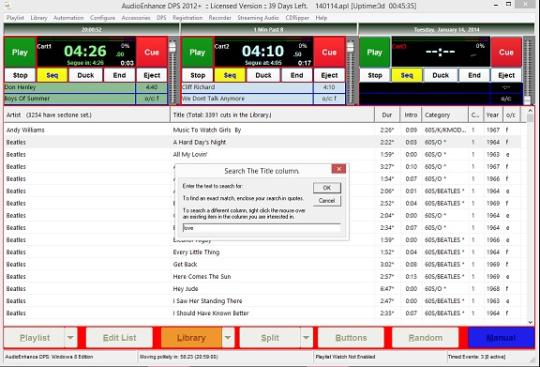Click Stop on Cart1
The width and height of the screenshot is (540, 367).
click(20, 75)
